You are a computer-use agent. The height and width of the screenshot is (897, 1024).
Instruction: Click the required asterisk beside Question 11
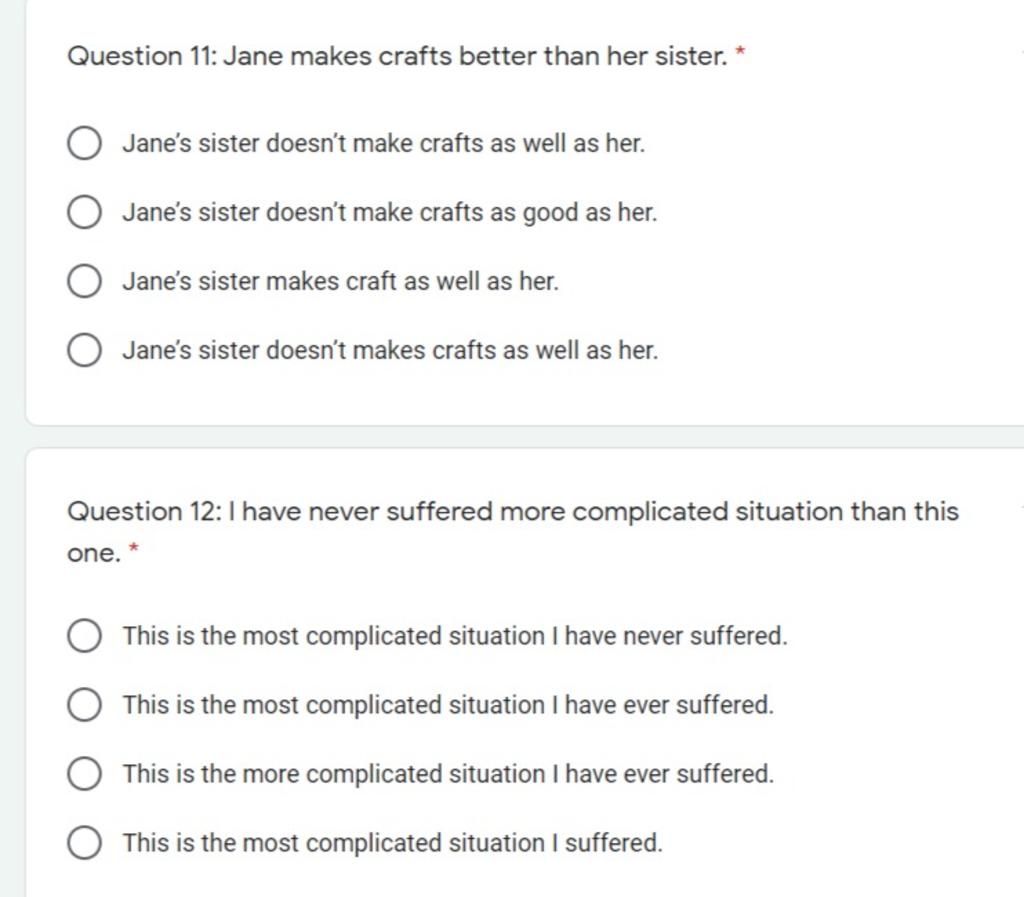click(x=740, y=51)
